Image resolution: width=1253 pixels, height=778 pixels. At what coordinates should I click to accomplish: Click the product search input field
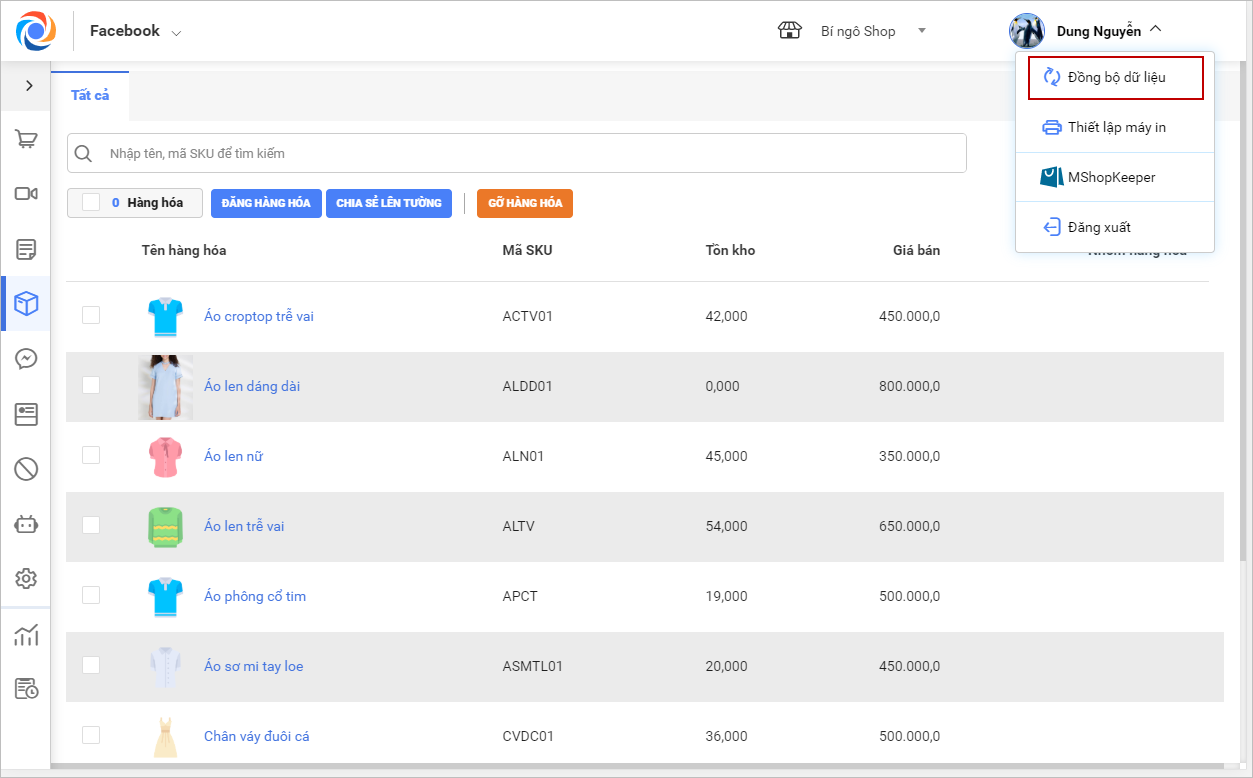tap(530, 154)
